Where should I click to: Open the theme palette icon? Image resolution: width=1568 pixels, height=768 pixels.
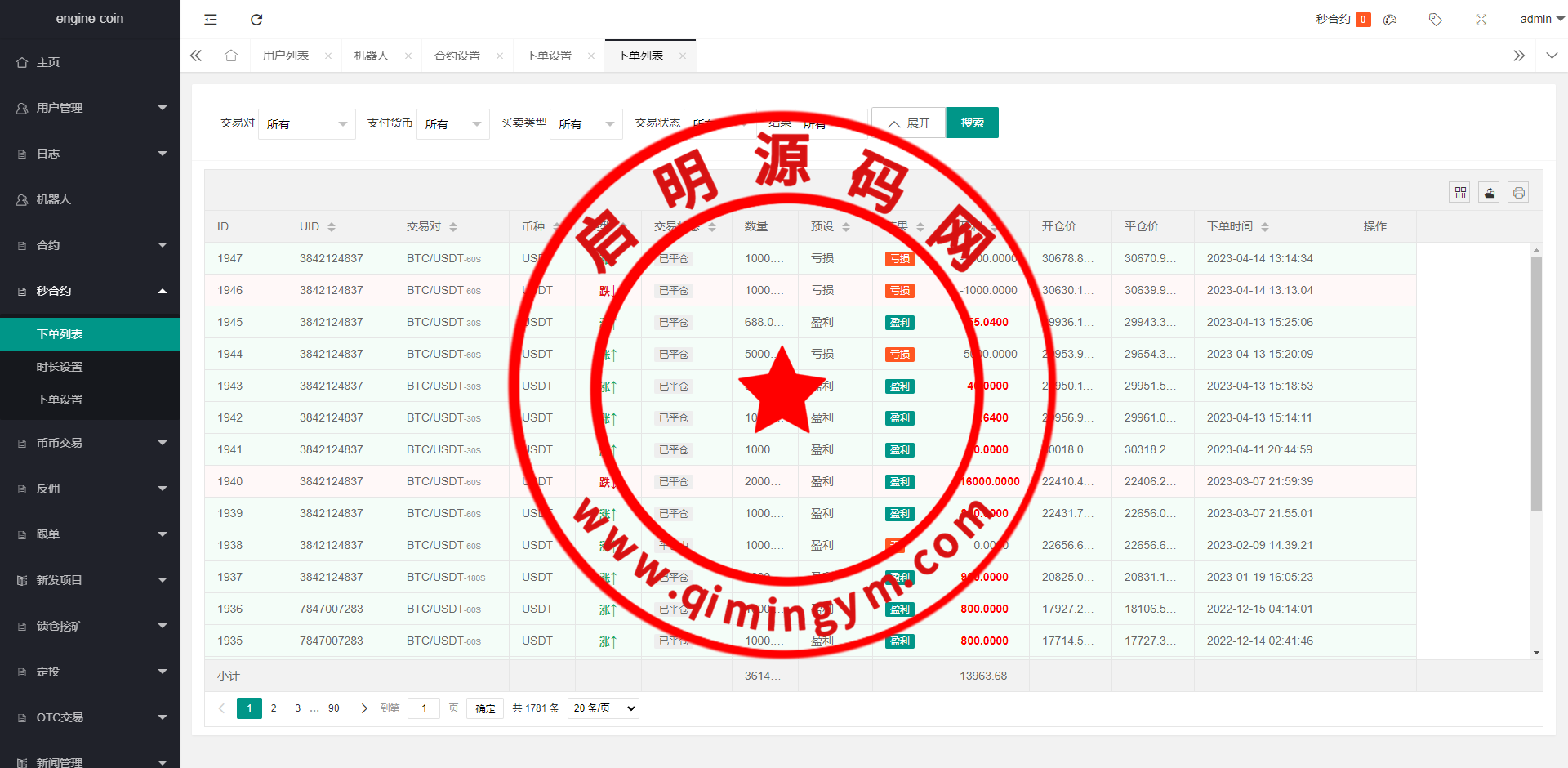pos(1390,20)
